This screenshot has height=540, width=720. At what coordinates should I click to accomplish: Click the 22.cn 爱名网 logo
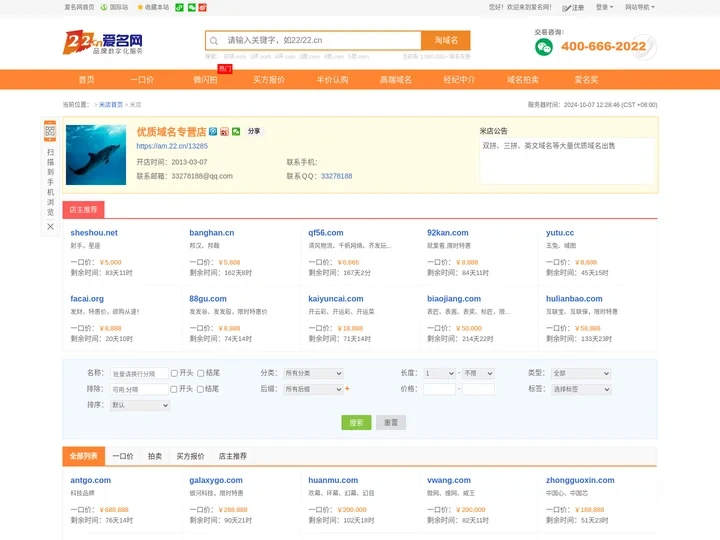coord(103,42)
